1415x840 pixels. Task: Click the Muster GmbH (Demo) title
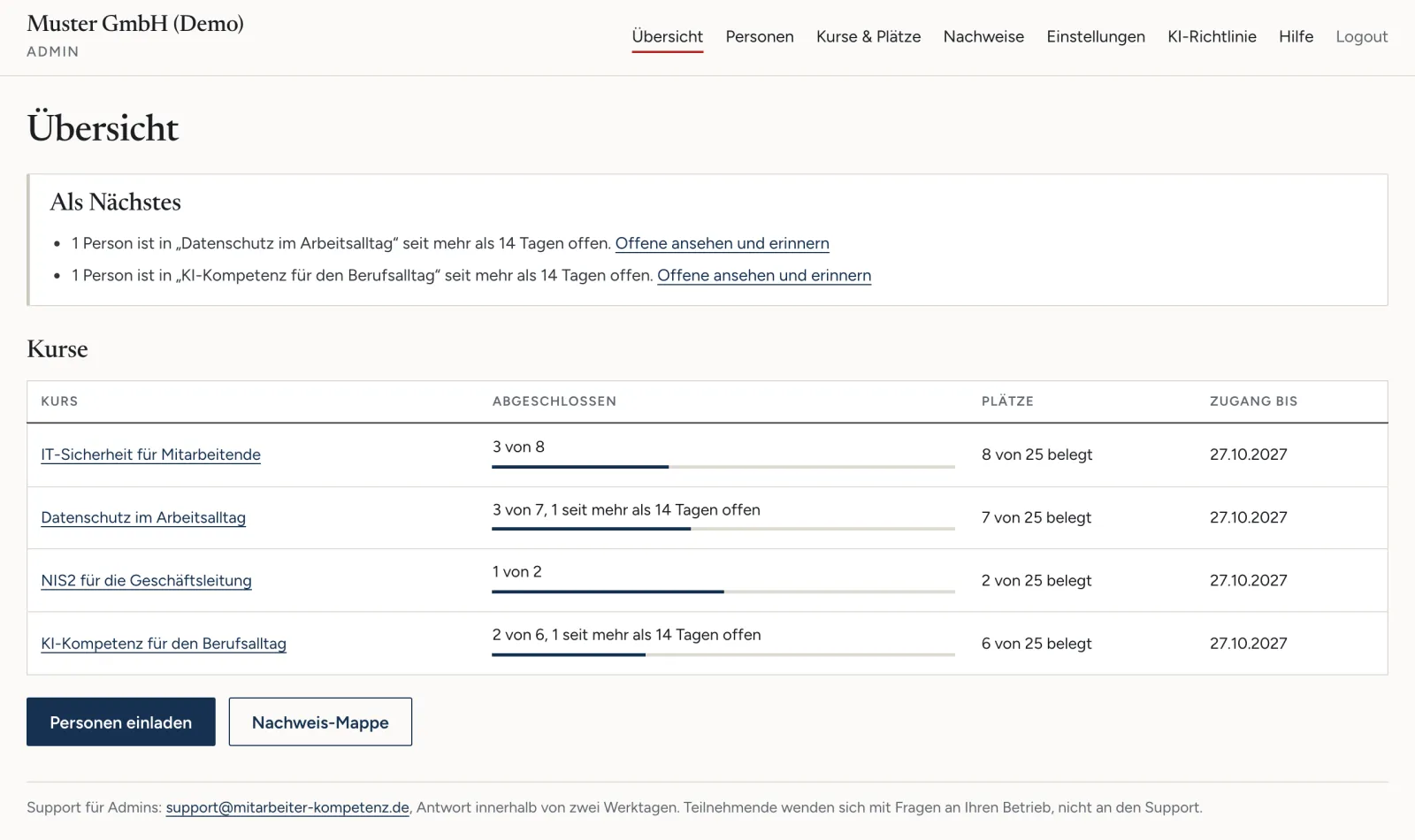pyautogui.click(x=135, y=24)
